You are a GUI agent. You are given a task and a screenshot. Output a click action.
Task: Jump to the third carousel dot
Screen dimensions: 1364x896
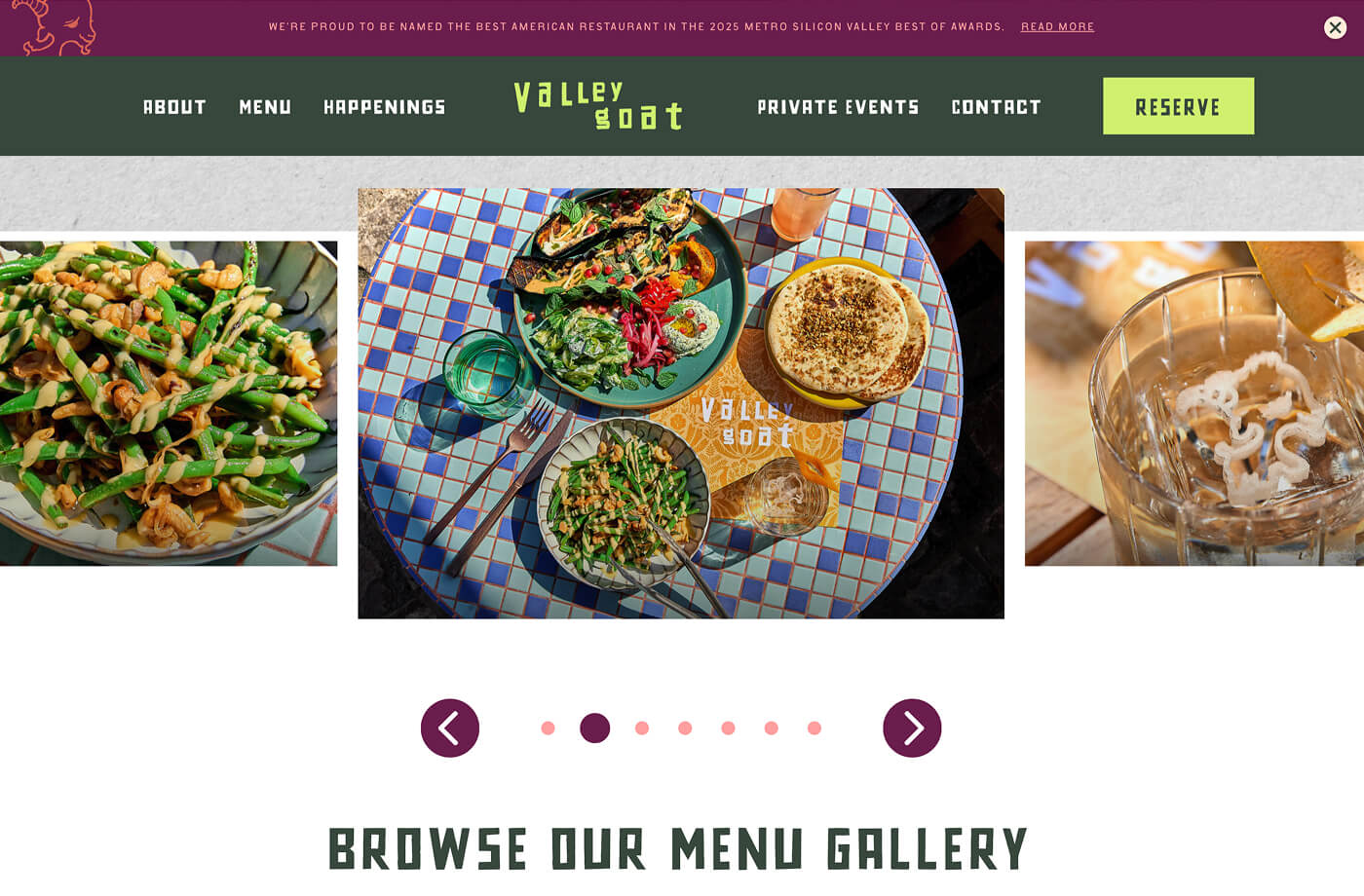click(x=642, y=728)
